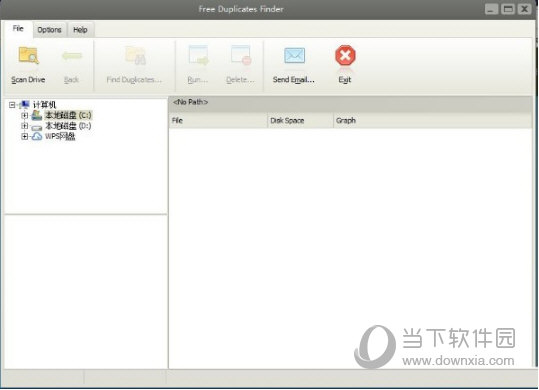Select the 计算机 root item

point(44,104)
